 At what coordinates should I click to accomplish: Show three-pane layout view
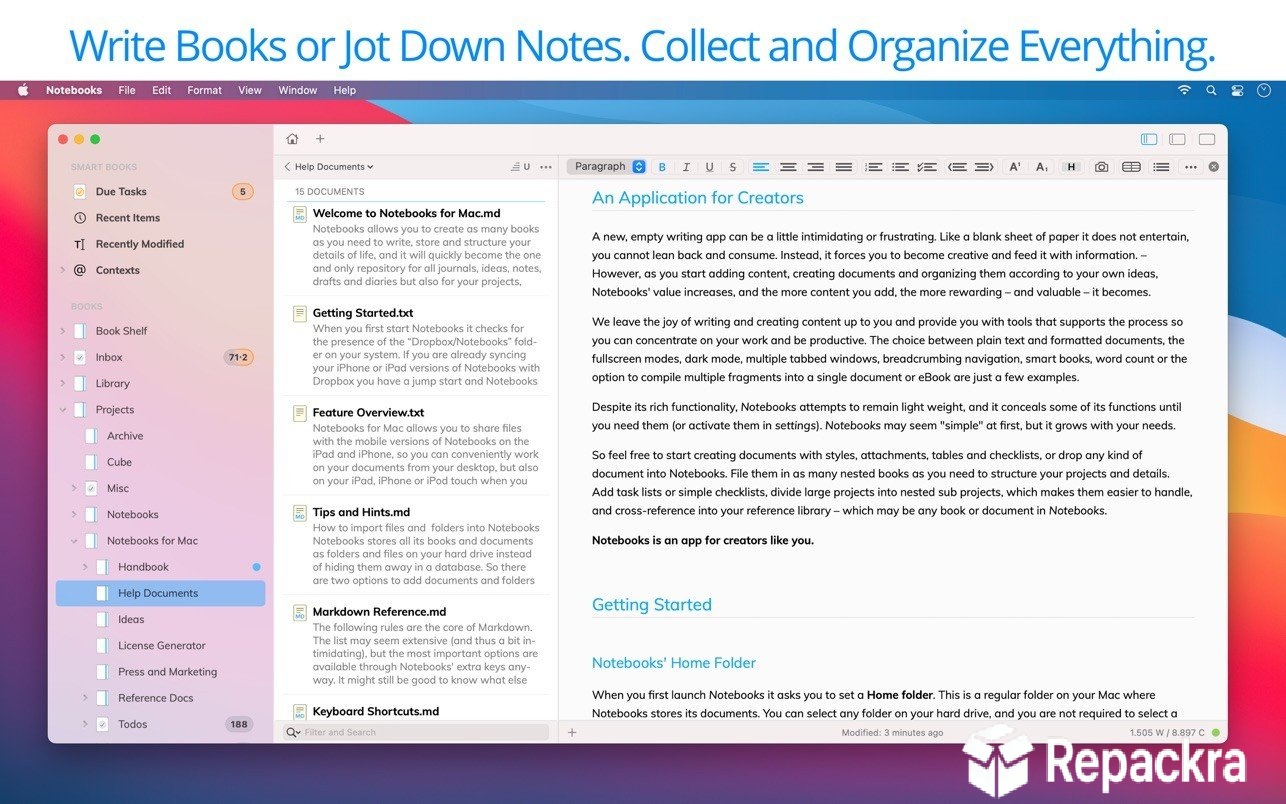(x=1149, y=139)
